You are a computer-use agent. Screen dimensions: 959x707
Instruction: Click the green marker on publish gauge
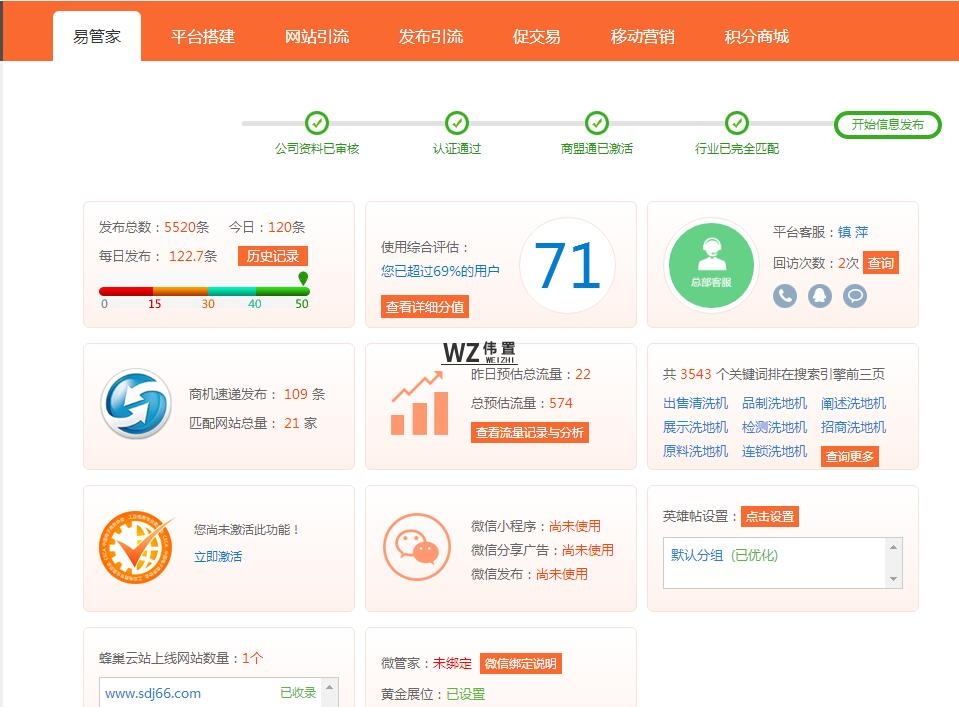(x=303, y=278)
